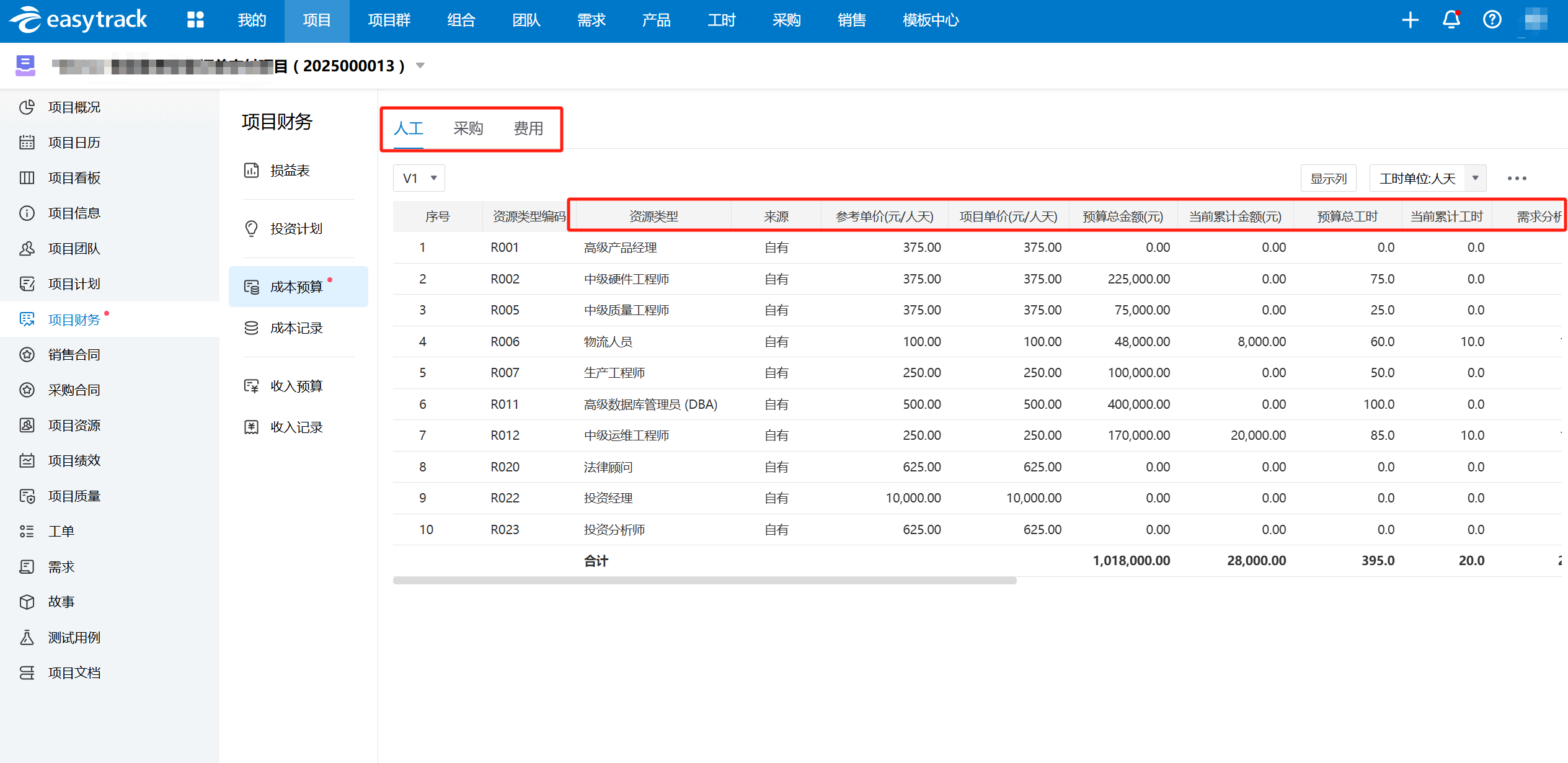
Task: Open the 工时单位:人天 unit dropdown
Action: [x=1427, y=179]
